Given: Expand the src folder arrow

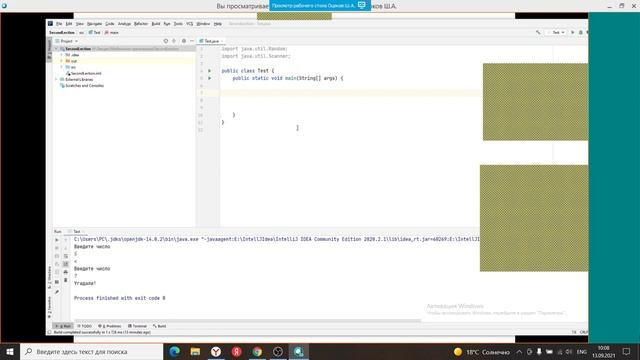Looking at the screenshot, I should pos(62,67).
